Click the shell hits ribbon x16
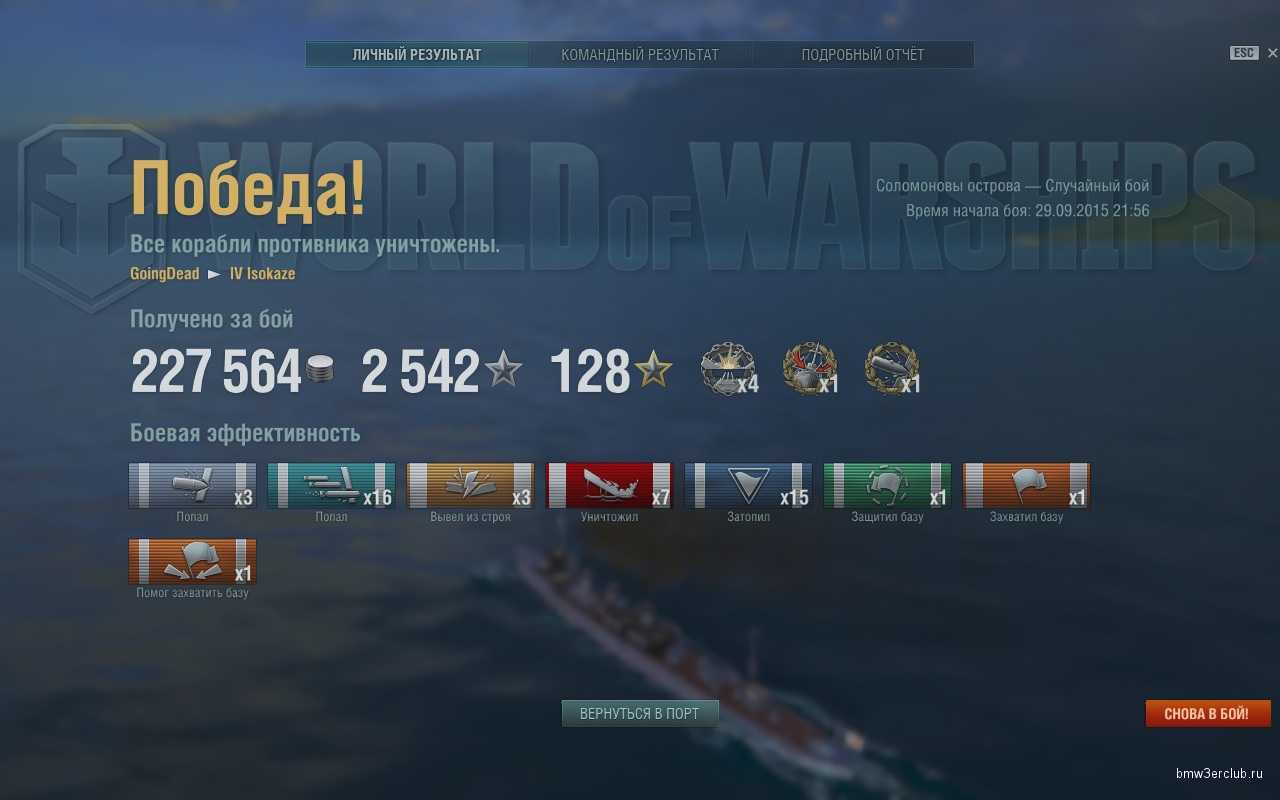Image resolution: width=1280 pixels, height=800 pixels. [x=331, y=485]
